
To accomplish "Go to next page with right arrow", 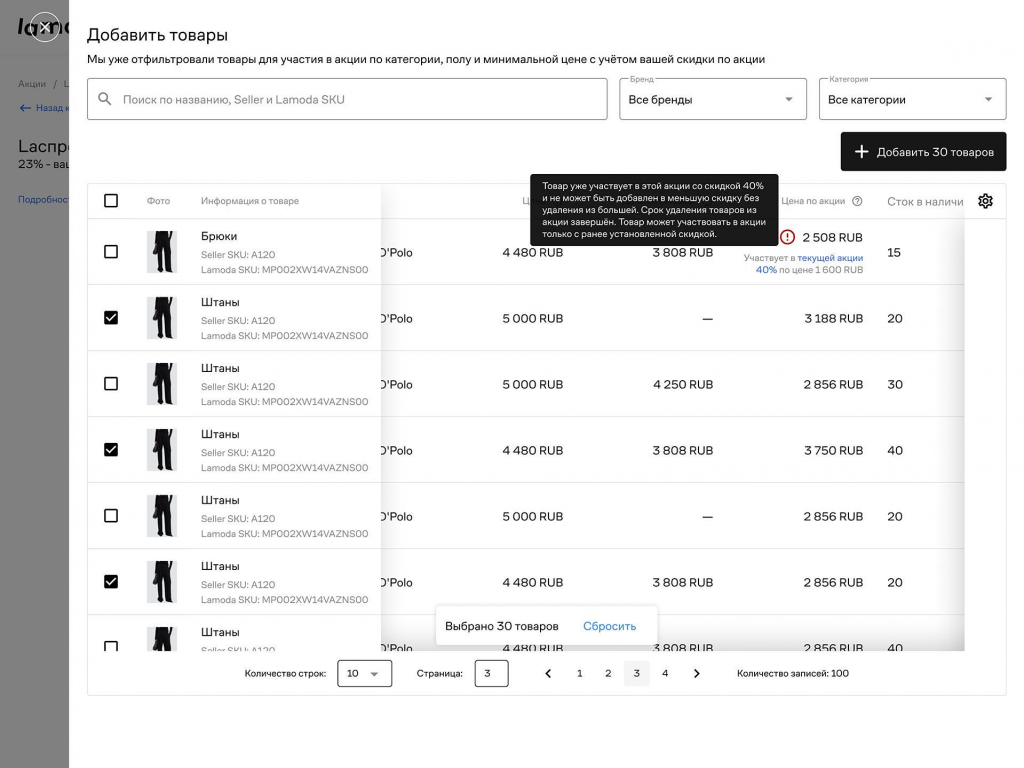I will pos(697,674).
